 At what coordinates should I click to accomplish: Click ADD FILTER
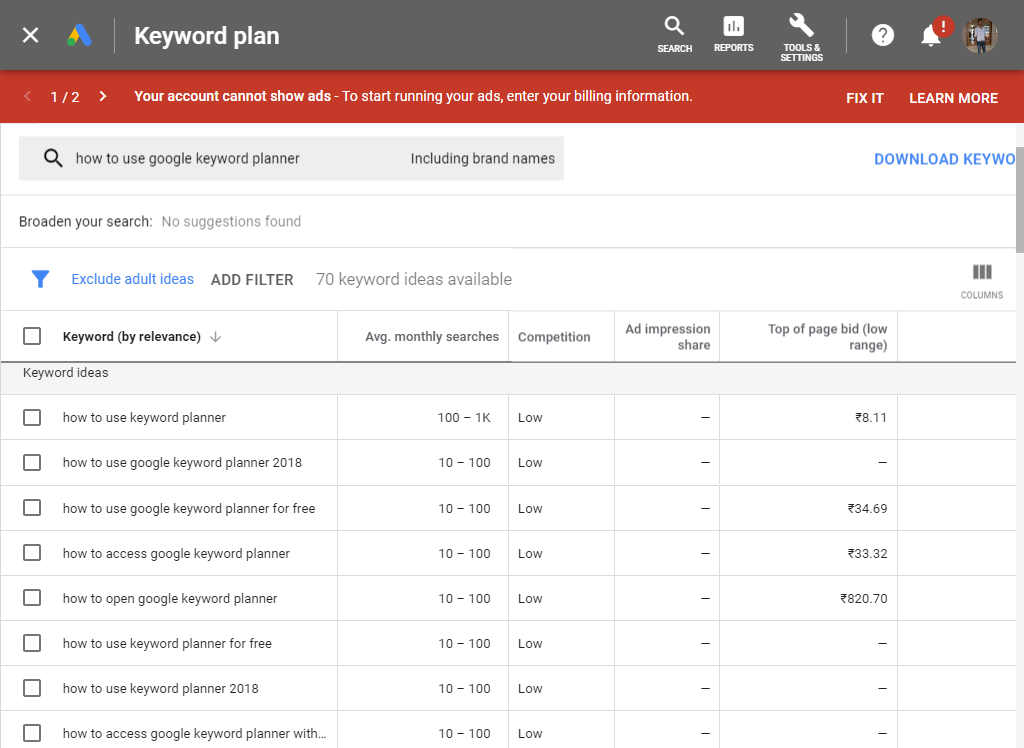(x=252, y=280)
